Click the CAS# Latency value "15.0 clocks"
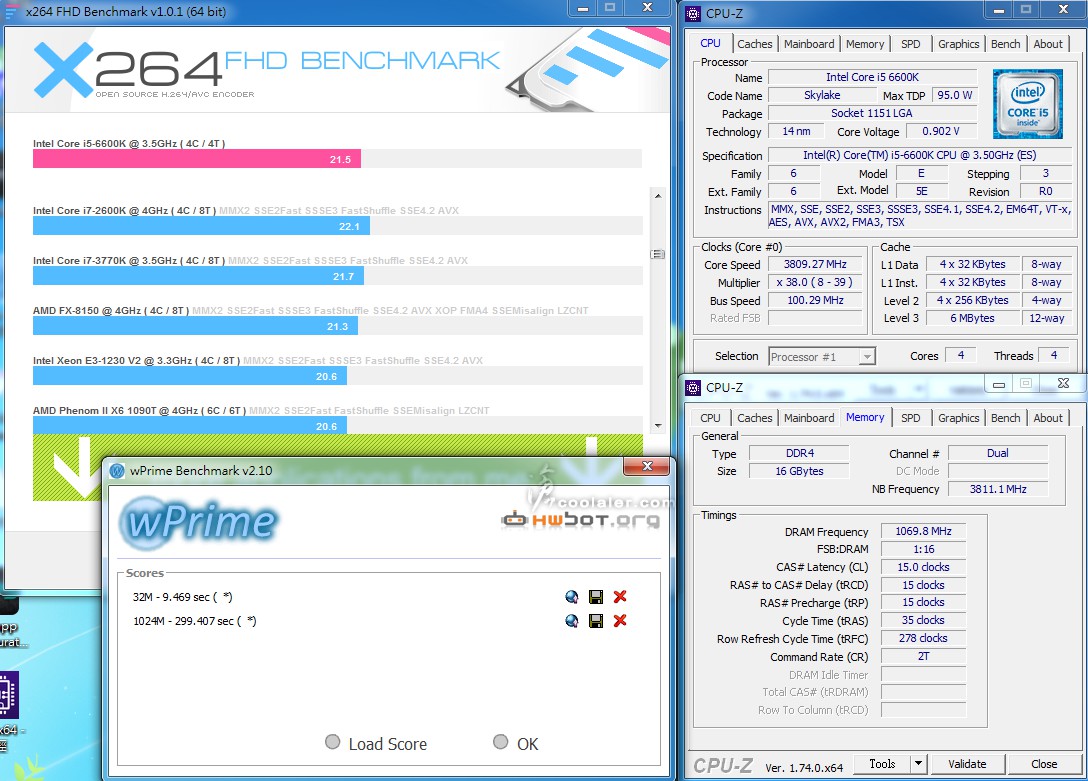The image size is (1088, 781). [923, 567]
